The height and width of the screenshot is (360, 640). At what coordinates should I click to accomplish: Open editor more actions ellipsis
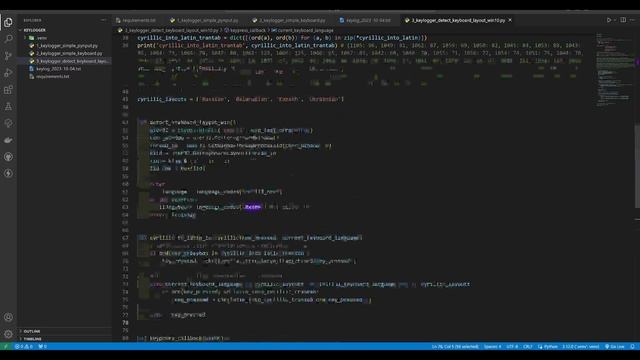click(633, 20)
